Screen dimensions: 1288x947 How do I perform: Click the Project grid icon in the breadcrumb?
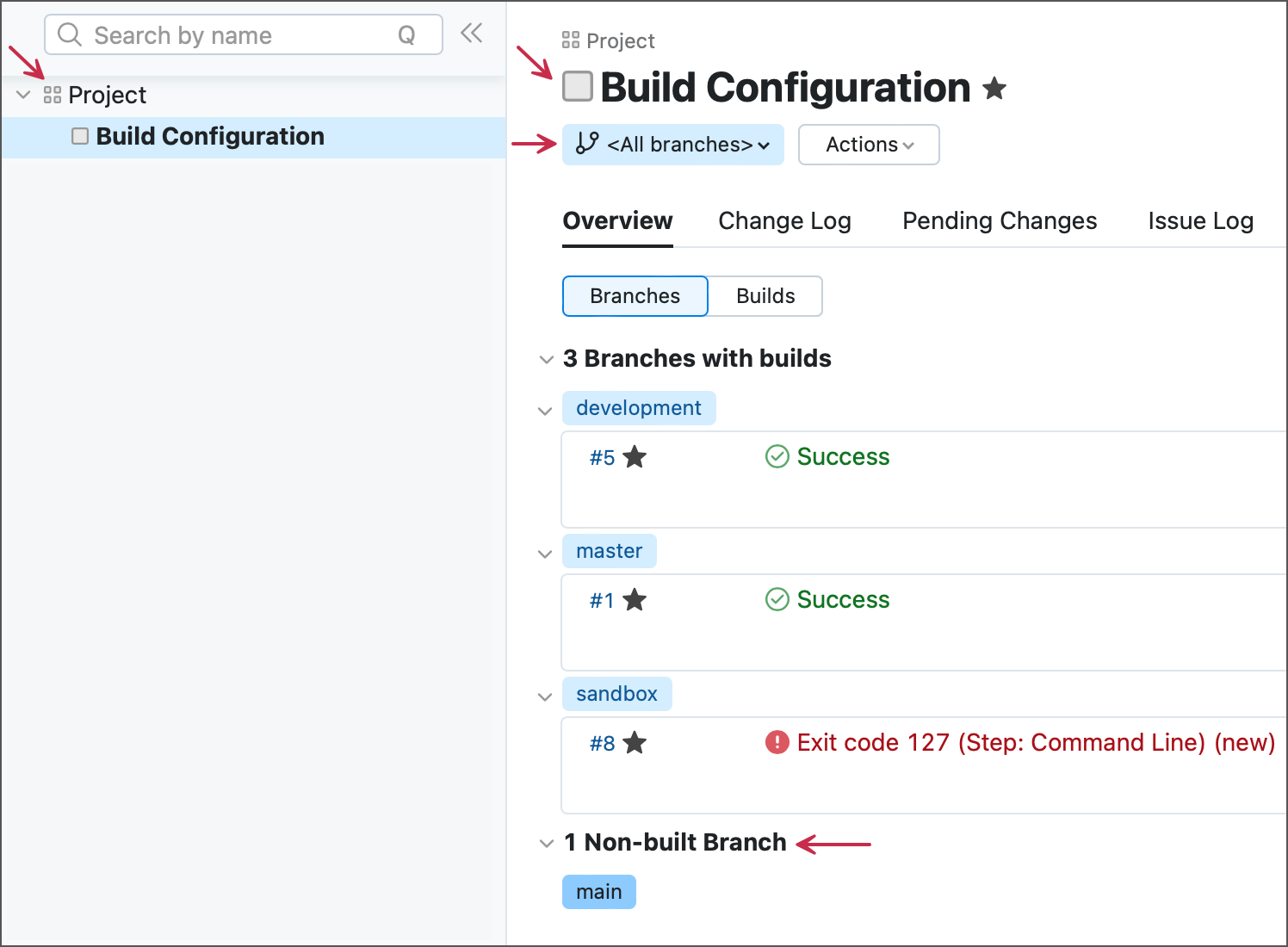click(x=568, y=40)
